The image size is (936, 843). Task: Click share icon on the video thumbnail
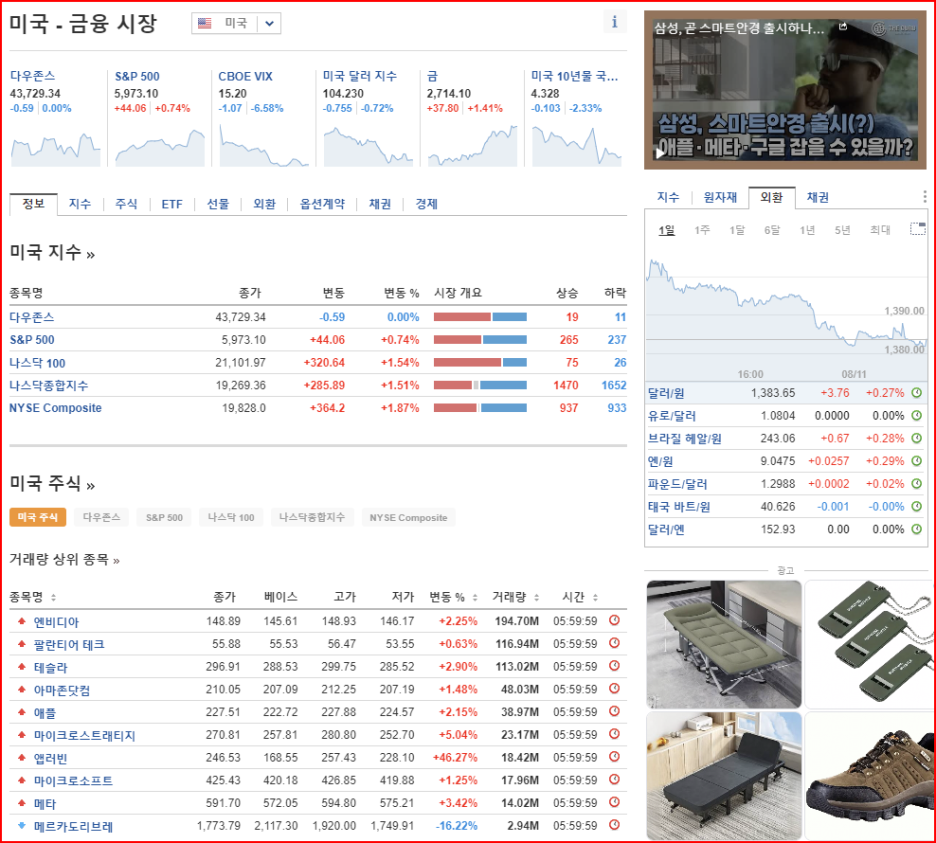(x=843, y=26)
